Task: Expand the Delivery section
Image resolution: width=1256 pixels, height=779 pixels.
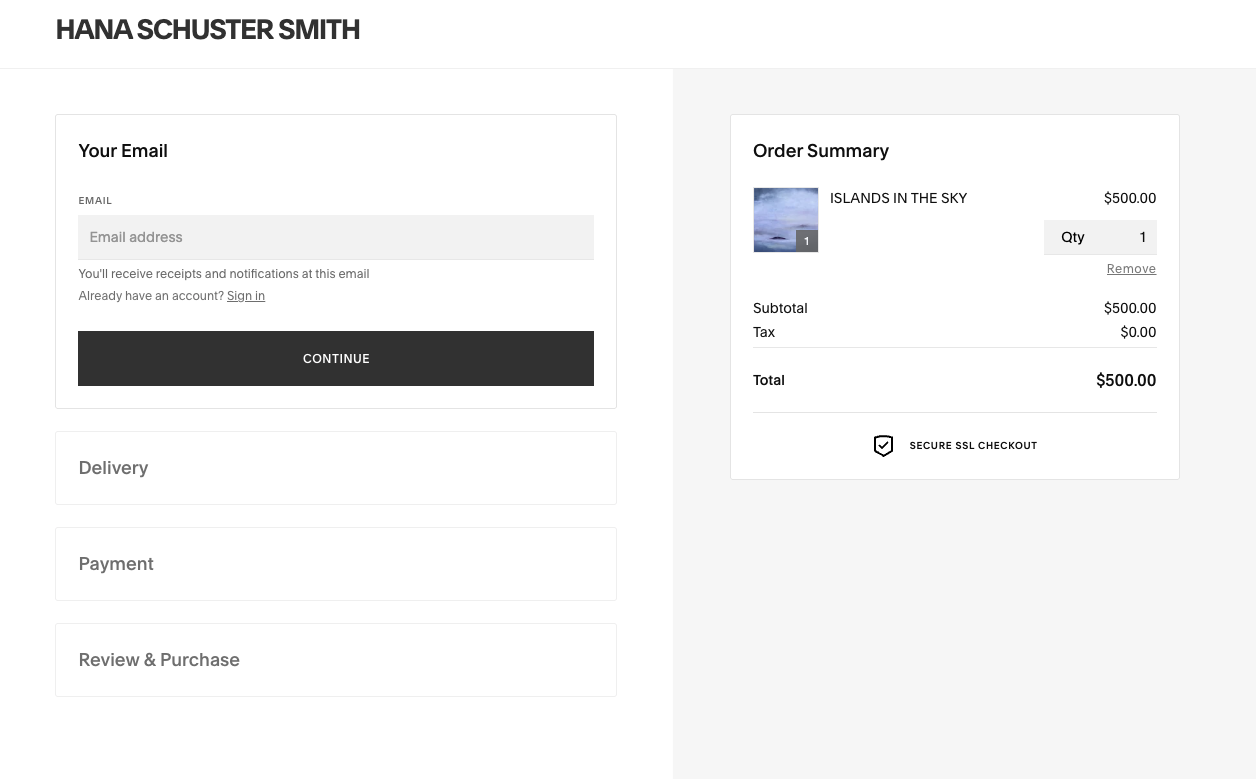Action: [x=113, y=468]
